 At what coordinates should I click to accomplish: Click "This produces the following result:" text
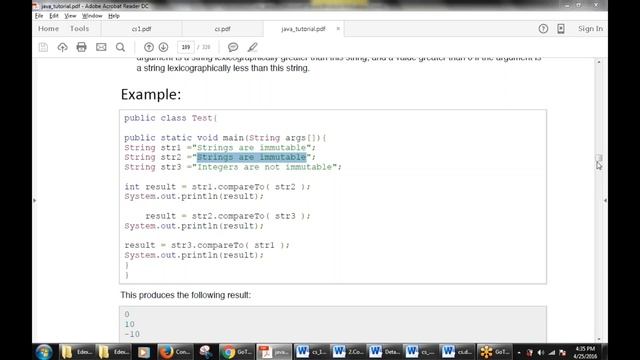[x=186, y=295]
